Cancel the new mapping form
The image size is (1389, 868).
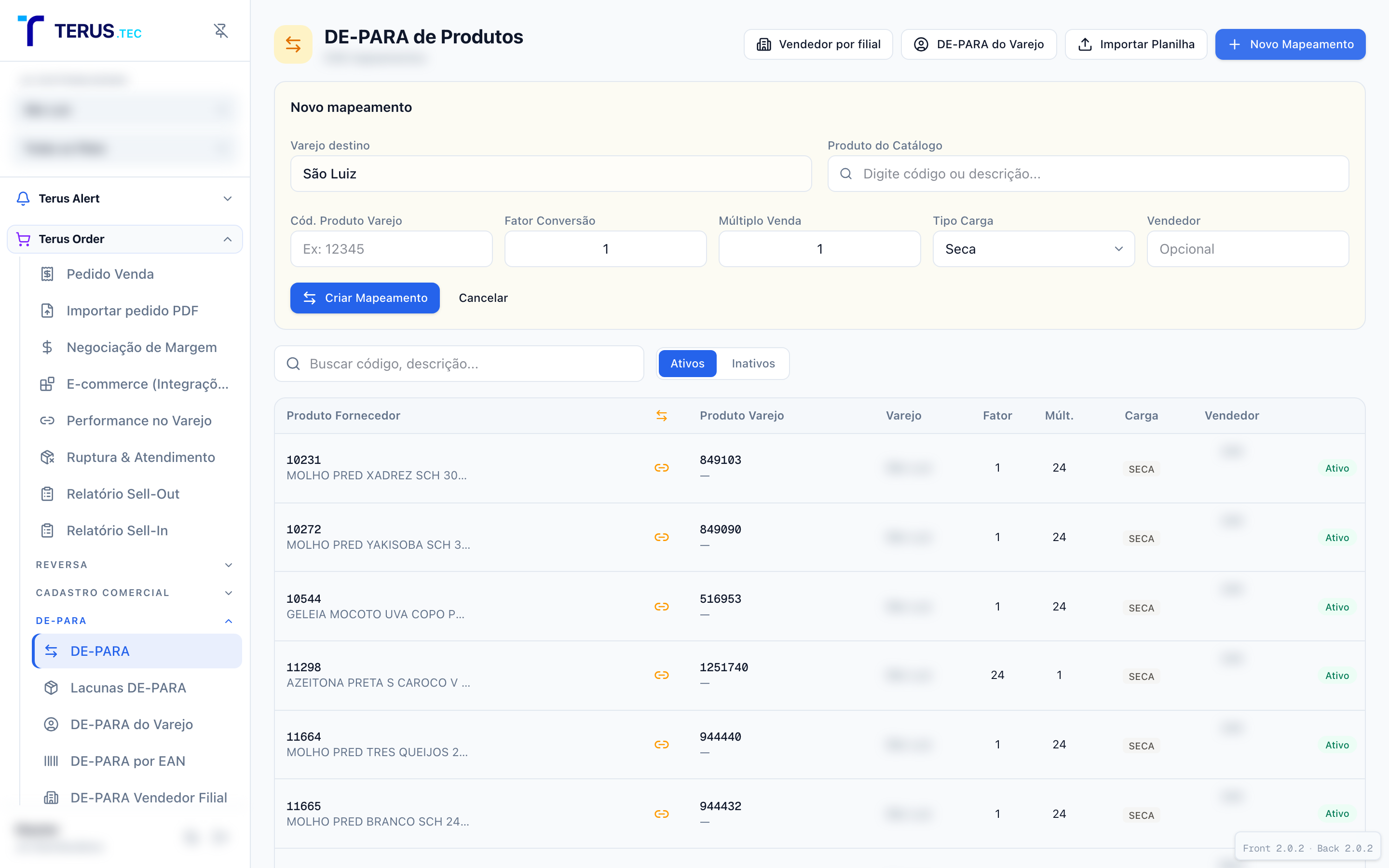[x=483, y=298]
